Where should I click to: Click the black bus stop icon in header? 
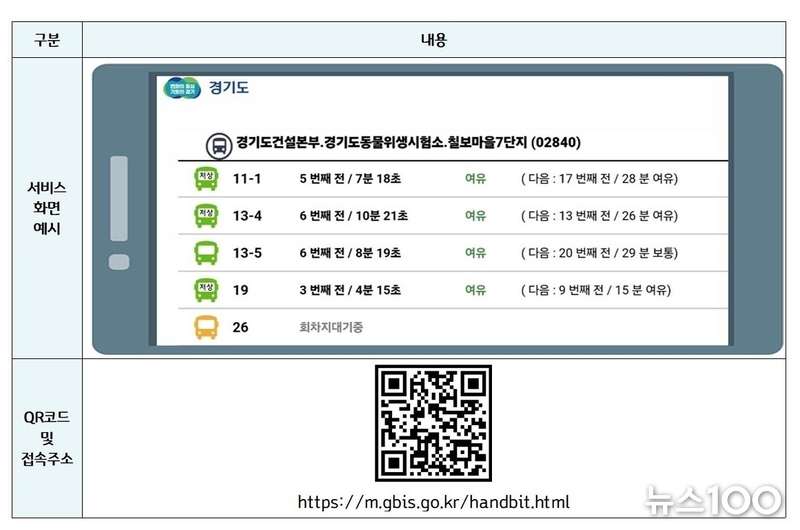pyautogui.click(x=217, y=143)
